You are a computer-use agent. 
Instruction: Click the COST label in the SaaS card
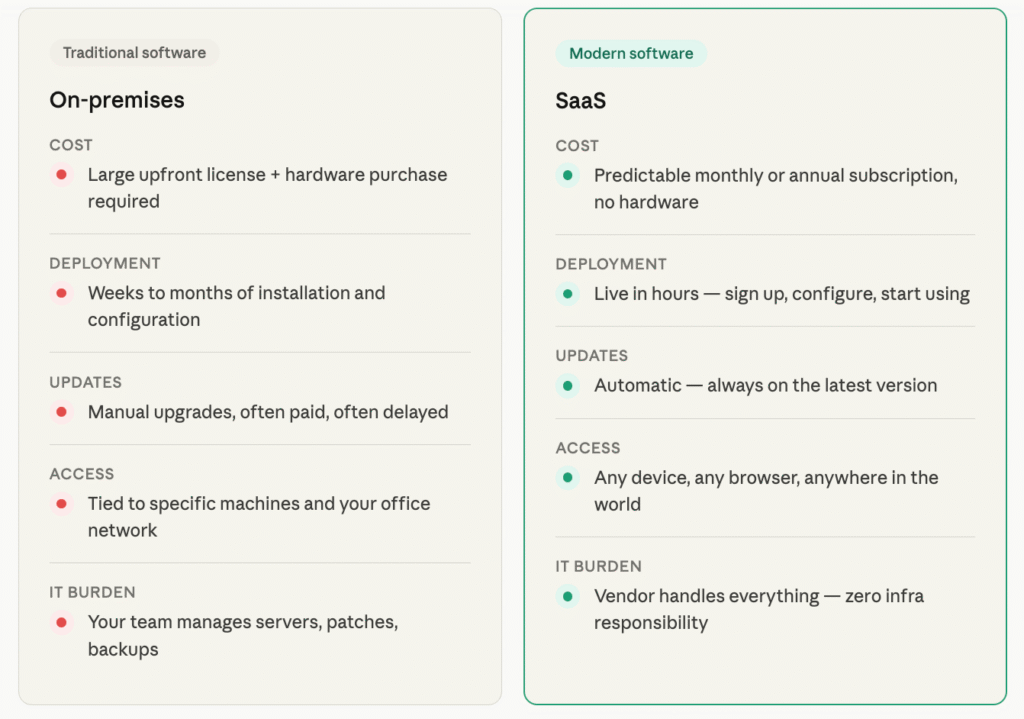[x=577, y=146]
